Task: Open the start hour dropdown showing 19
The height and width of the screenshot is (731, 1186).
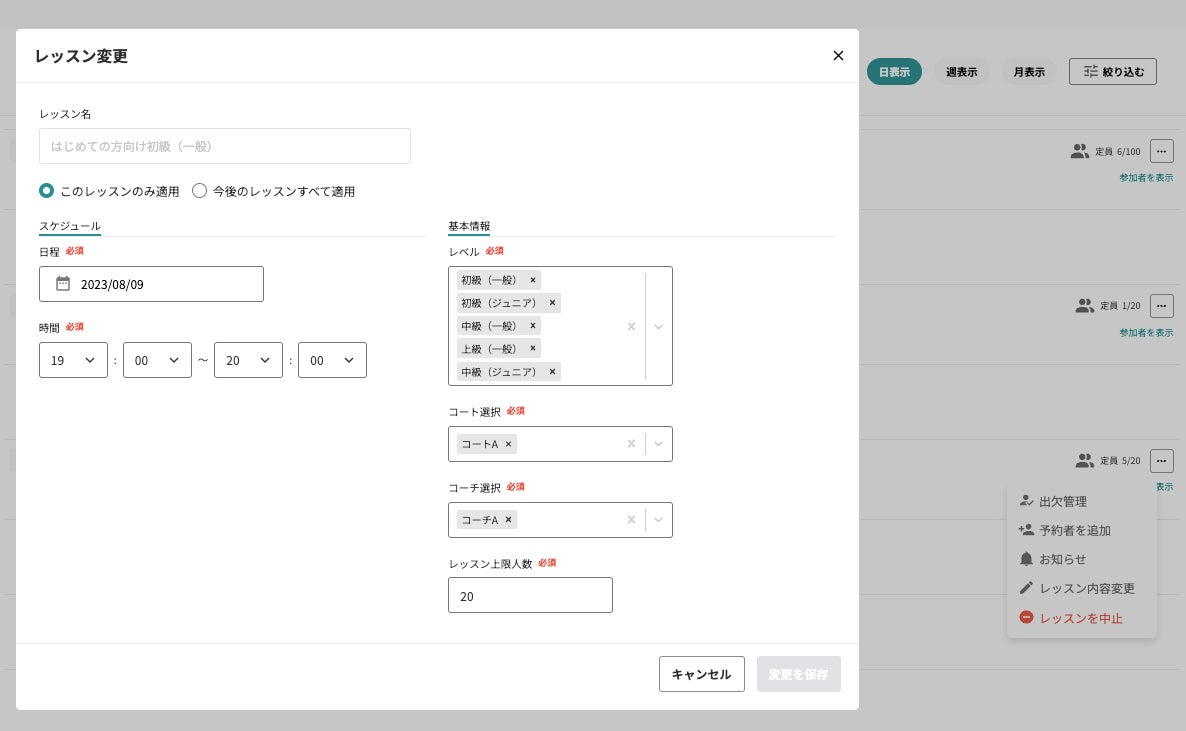Action: 73,360
